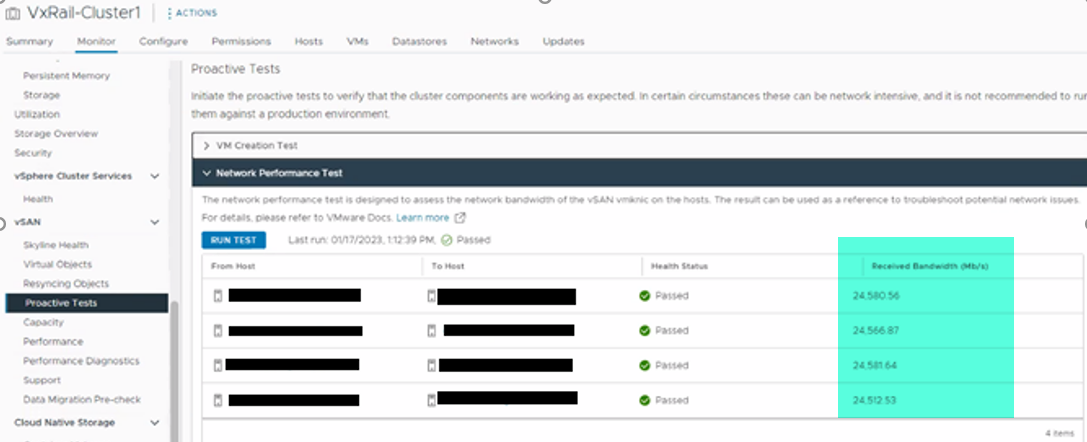The image size is (1087, 442).
Task: Open Virtual Objects
Action: pyautogui.click(x=58, y=265)
